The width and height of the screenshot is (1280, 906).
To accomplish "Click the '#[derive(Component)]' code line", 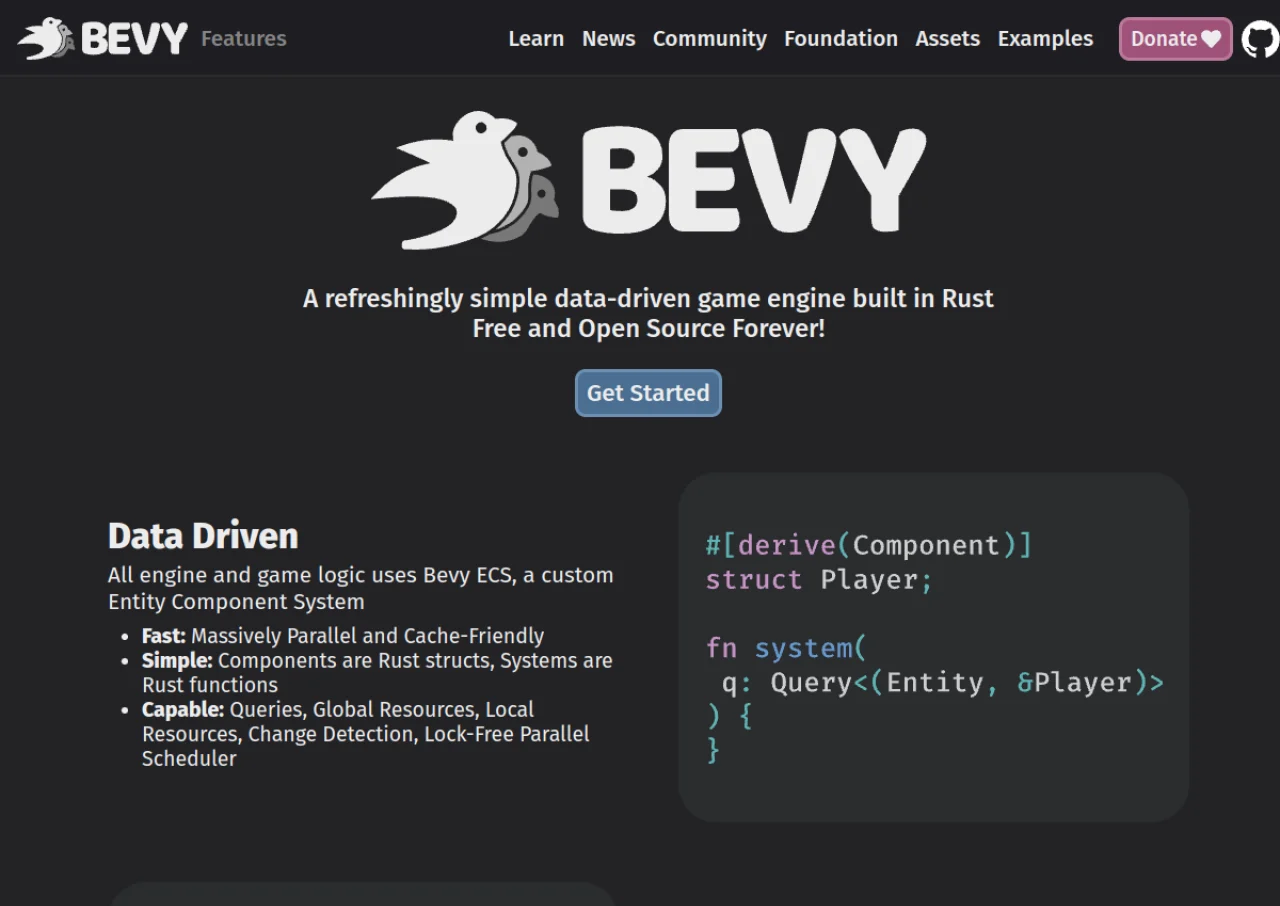I will (x=869, y=545).
